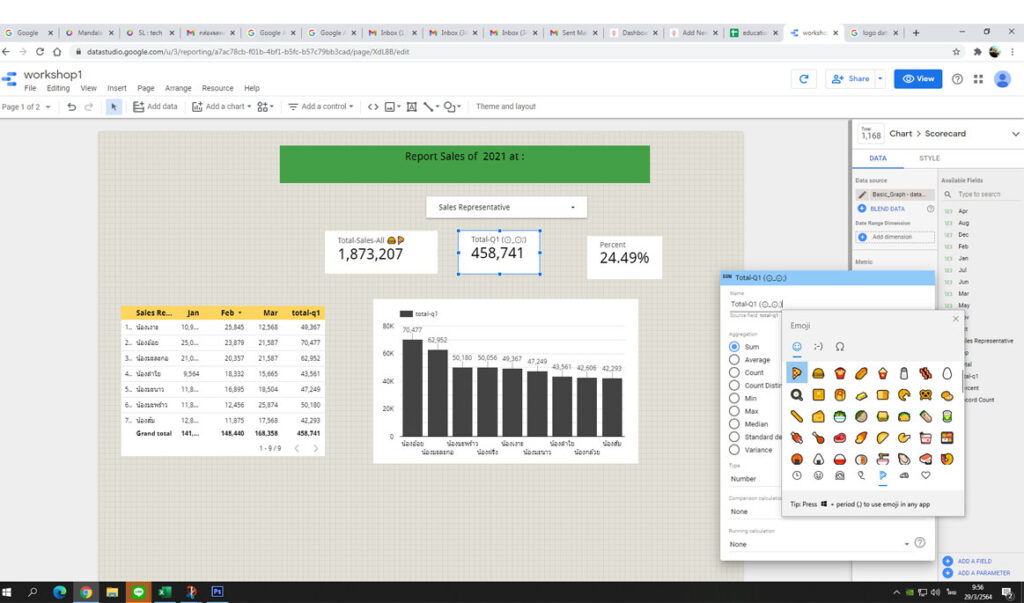Pick the hamburger emoji
The image size is (1024, 603).
pos(818,374)
